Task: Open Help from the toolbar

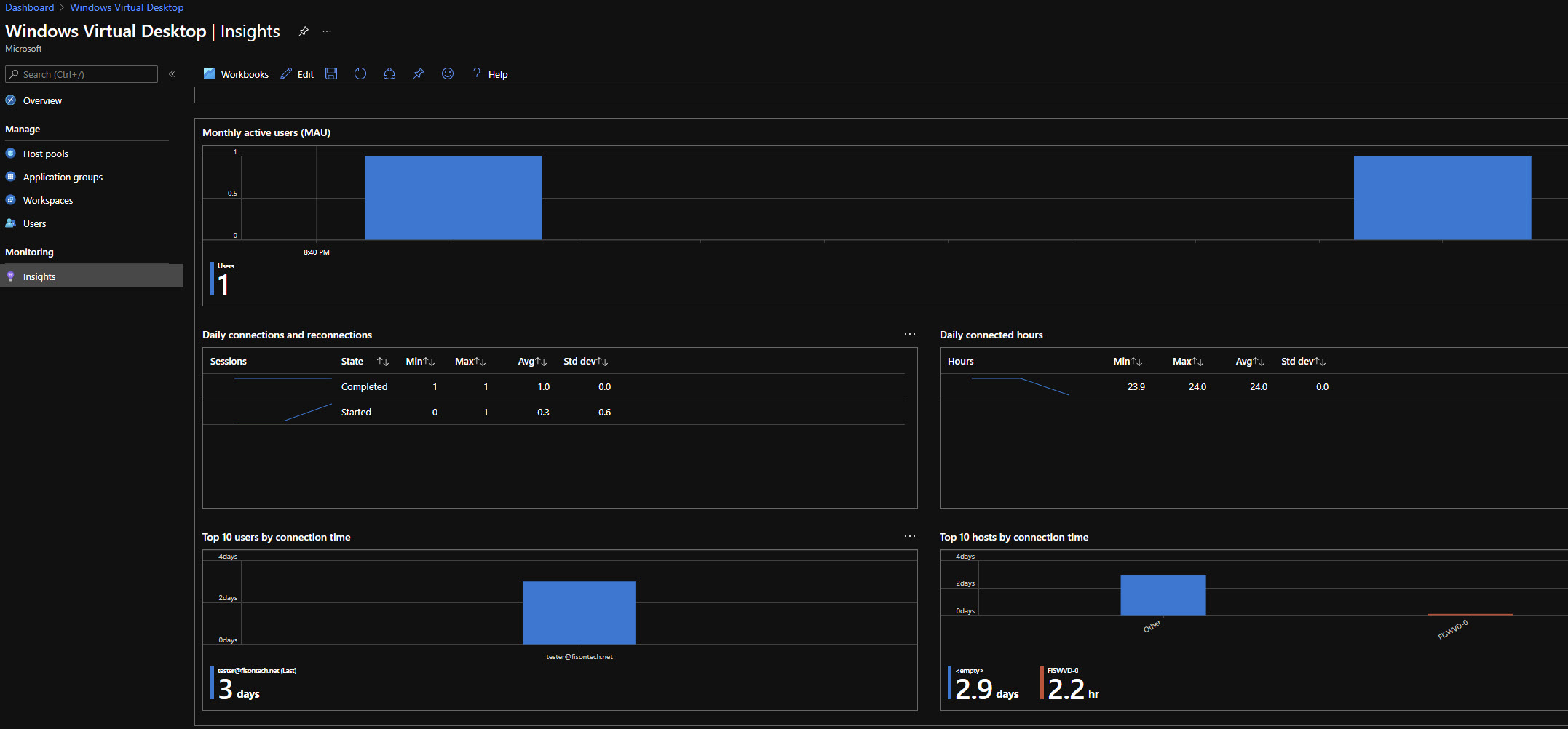Action: click(x=490, y=74)
